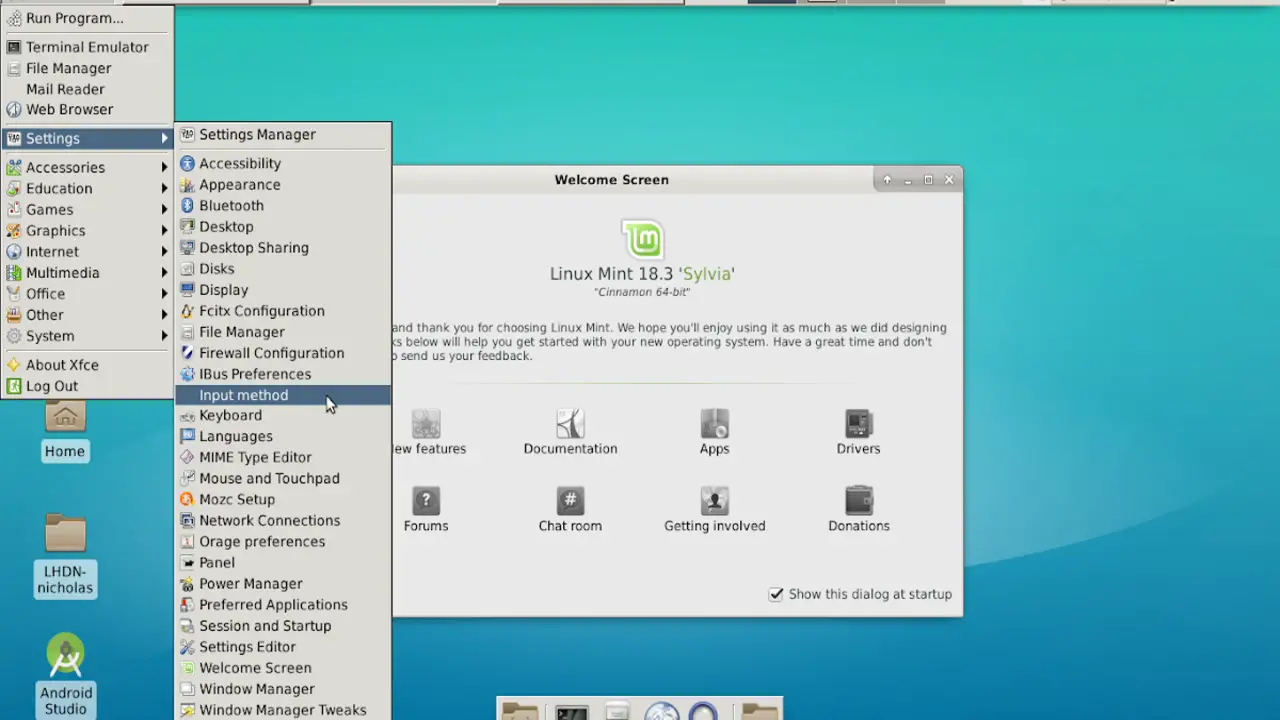Open Keyboard settings entry
The width and height of the screenshot is (1280, 720).
[x=283, y=415]
